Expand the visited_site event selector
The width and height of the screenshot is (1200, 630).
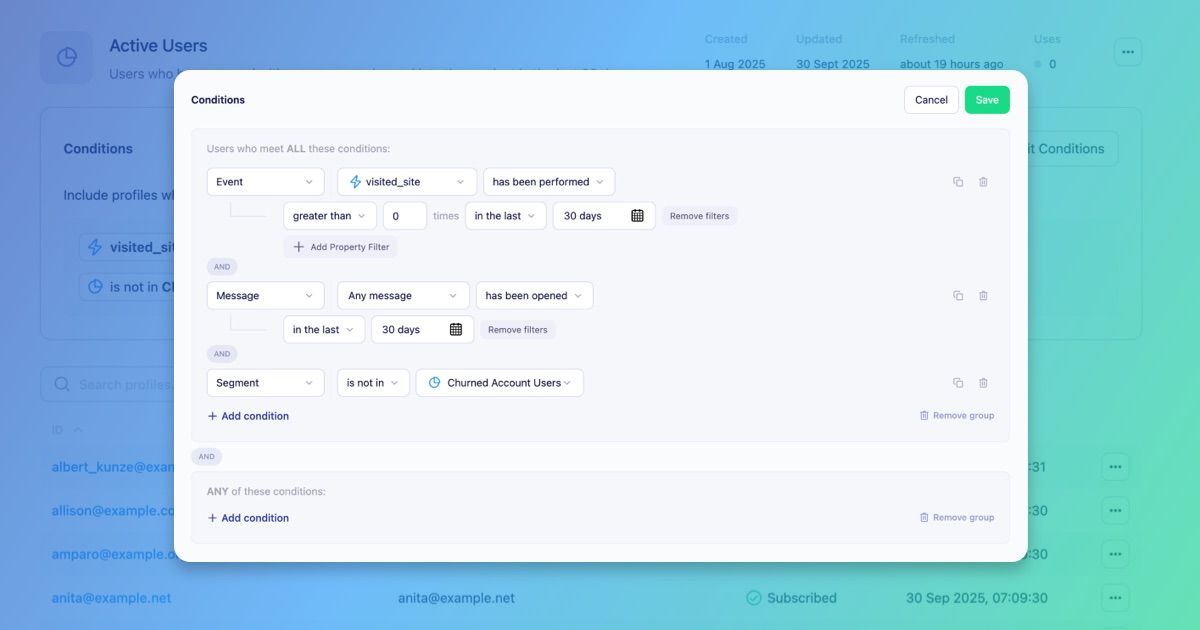406,182
